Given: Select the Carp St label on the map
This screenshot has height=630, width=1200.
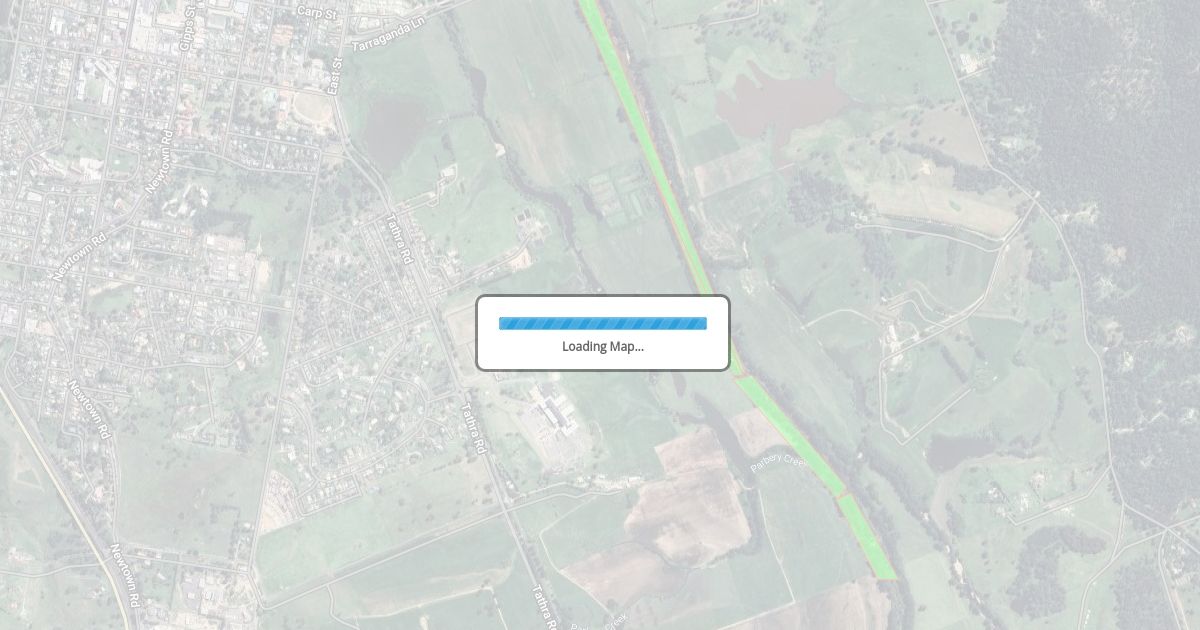Looking at the screenshot, I should click(318, 12).
